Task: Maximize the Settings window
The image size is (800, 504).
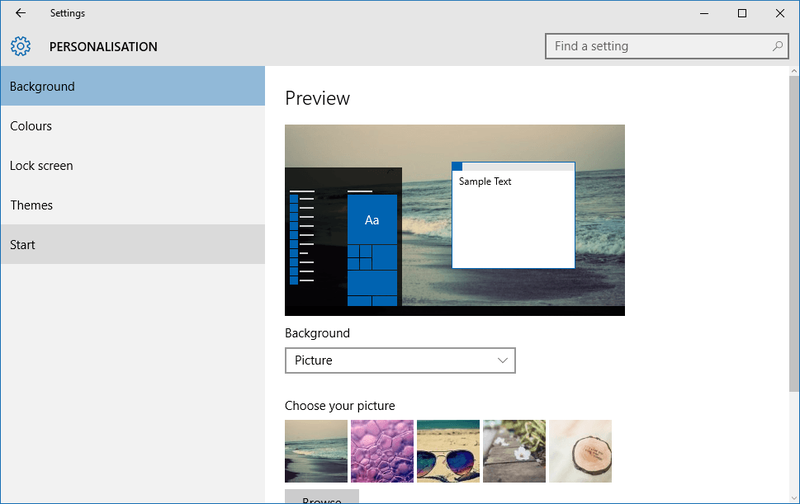Action: coord(742,13)
